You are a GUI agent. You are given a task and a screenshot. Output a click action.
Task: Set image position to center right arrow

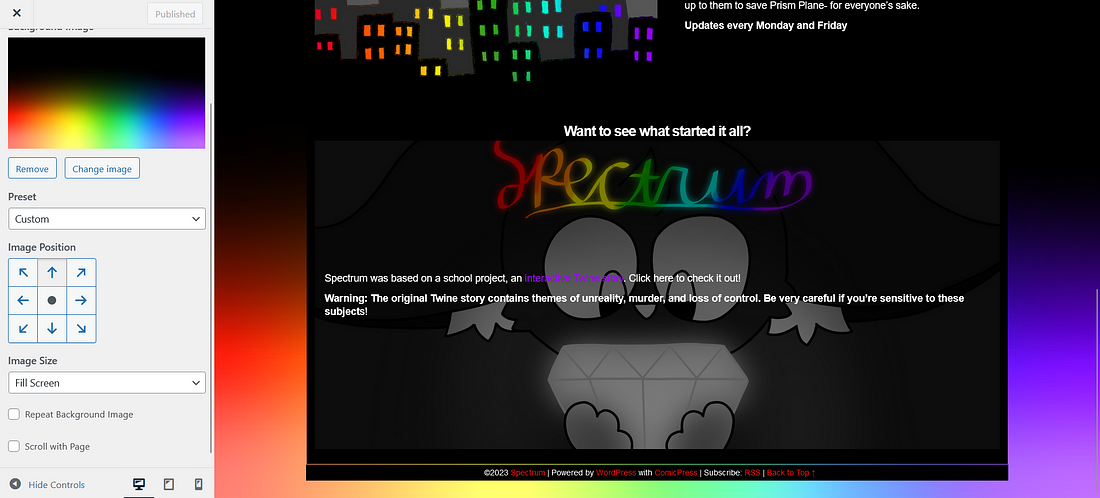tap(81, 300)
